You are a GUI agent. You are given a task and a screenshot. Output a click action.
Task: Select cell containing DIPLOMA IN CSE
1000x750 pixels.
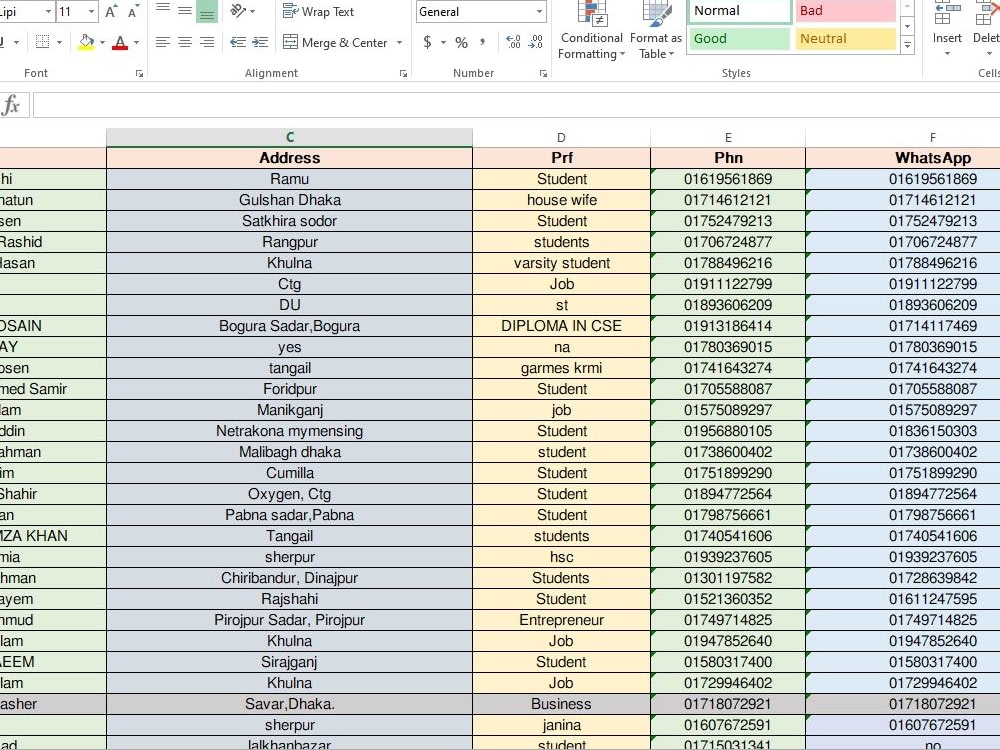click(x=561, y=326)
